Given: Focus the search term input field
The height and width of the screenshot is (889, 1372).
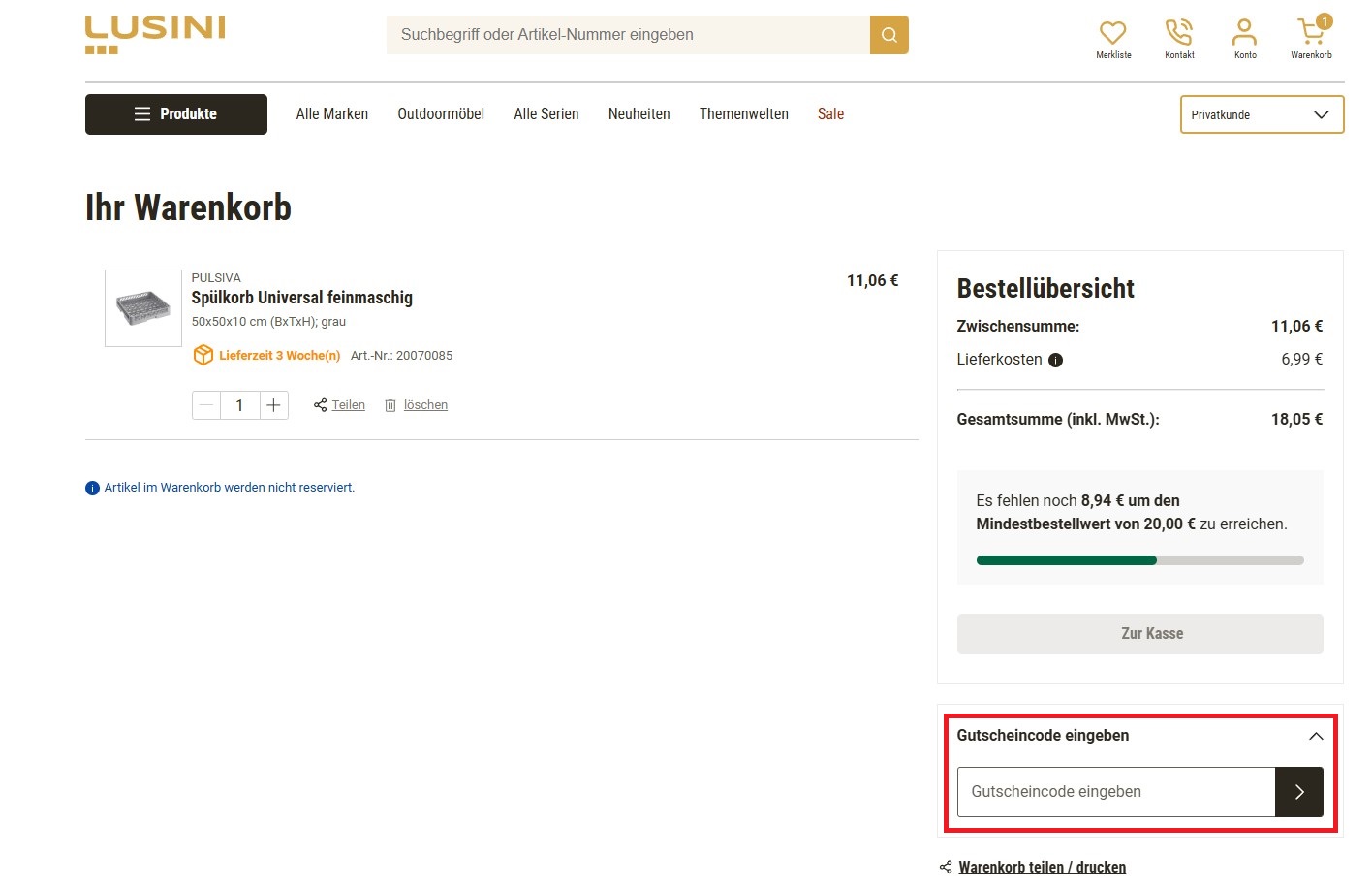Looking at the screenshot, I should pos(628,35).
